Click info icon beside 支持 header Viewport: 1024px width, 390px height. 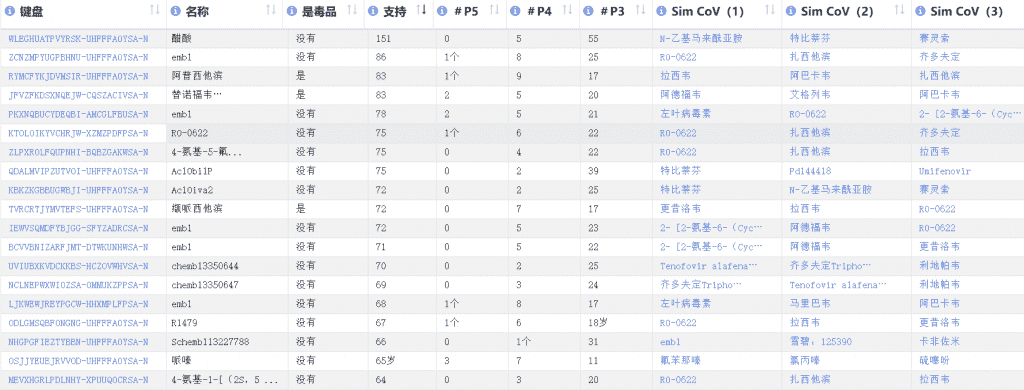click(373, 11)
